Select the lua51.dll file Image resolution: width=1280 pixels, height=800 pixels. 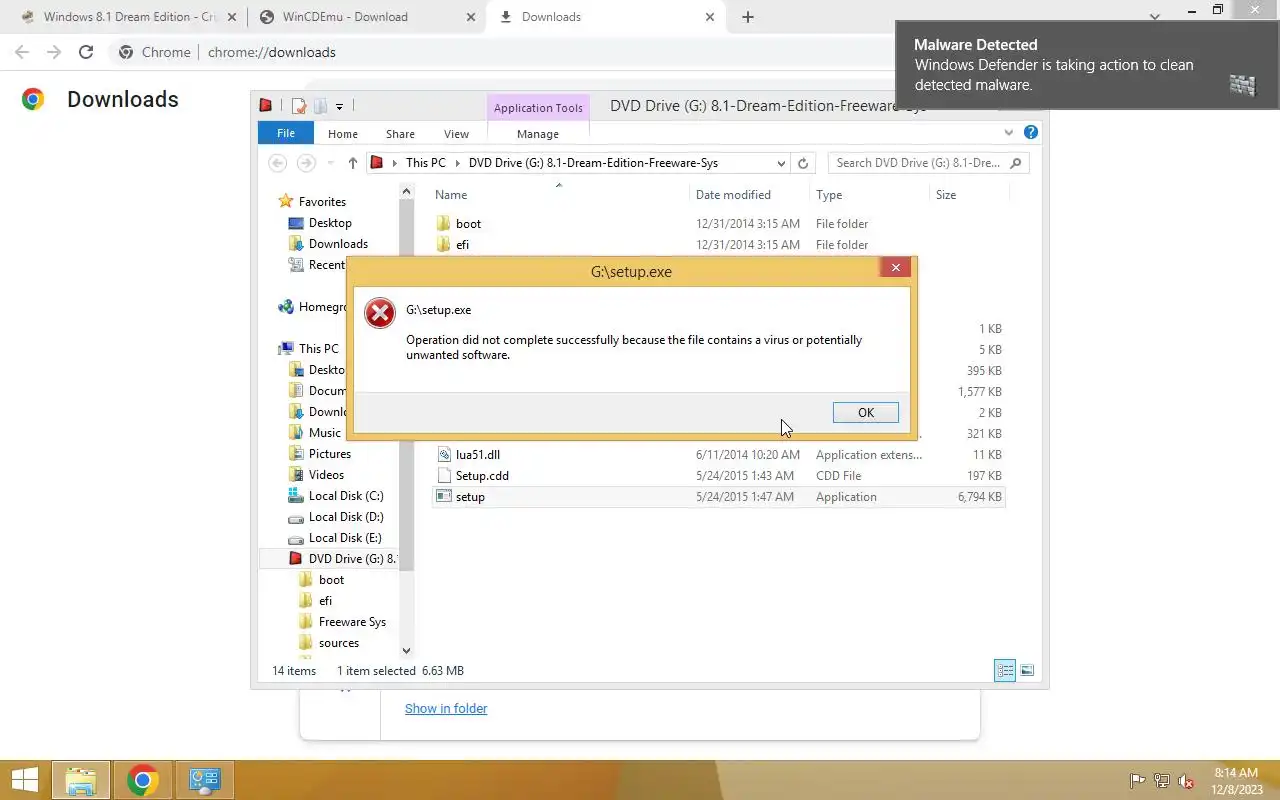[x=477, y=455]
